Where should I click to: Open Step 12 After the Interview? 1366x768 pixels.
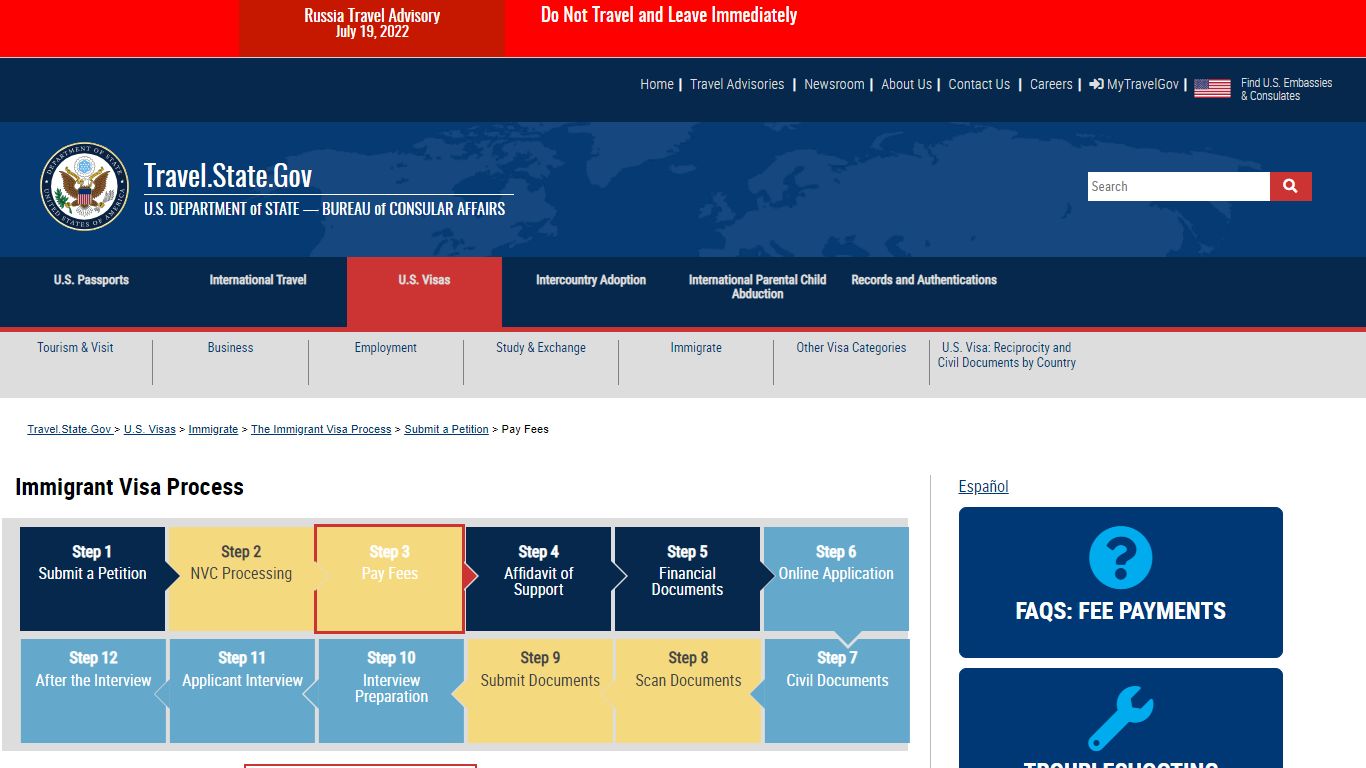click(x=93, y=691)
